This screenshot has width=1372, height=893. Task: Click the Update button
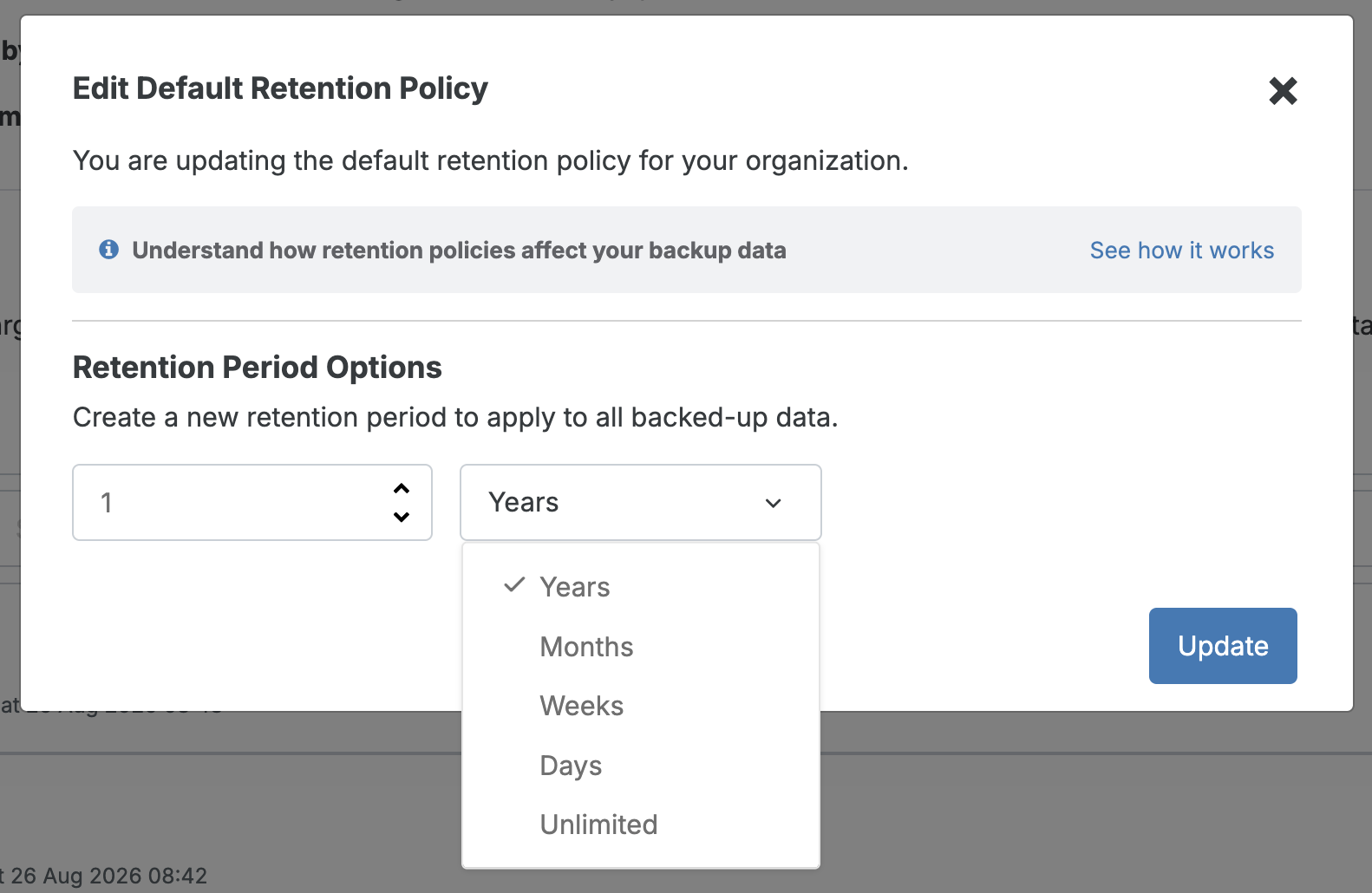[1223, 646]
